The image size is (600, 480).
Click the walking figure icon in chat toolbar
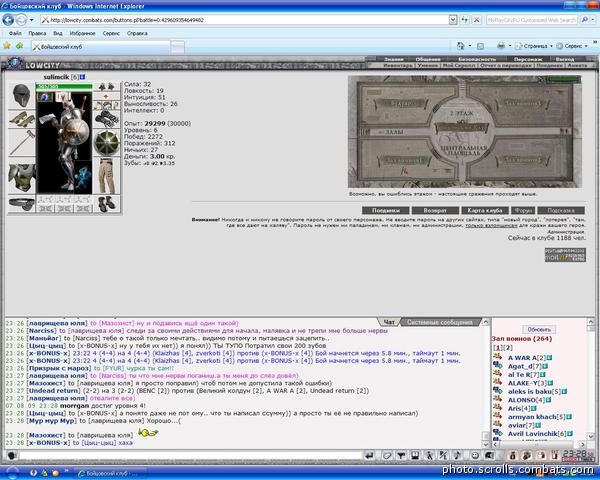point(429,456)
